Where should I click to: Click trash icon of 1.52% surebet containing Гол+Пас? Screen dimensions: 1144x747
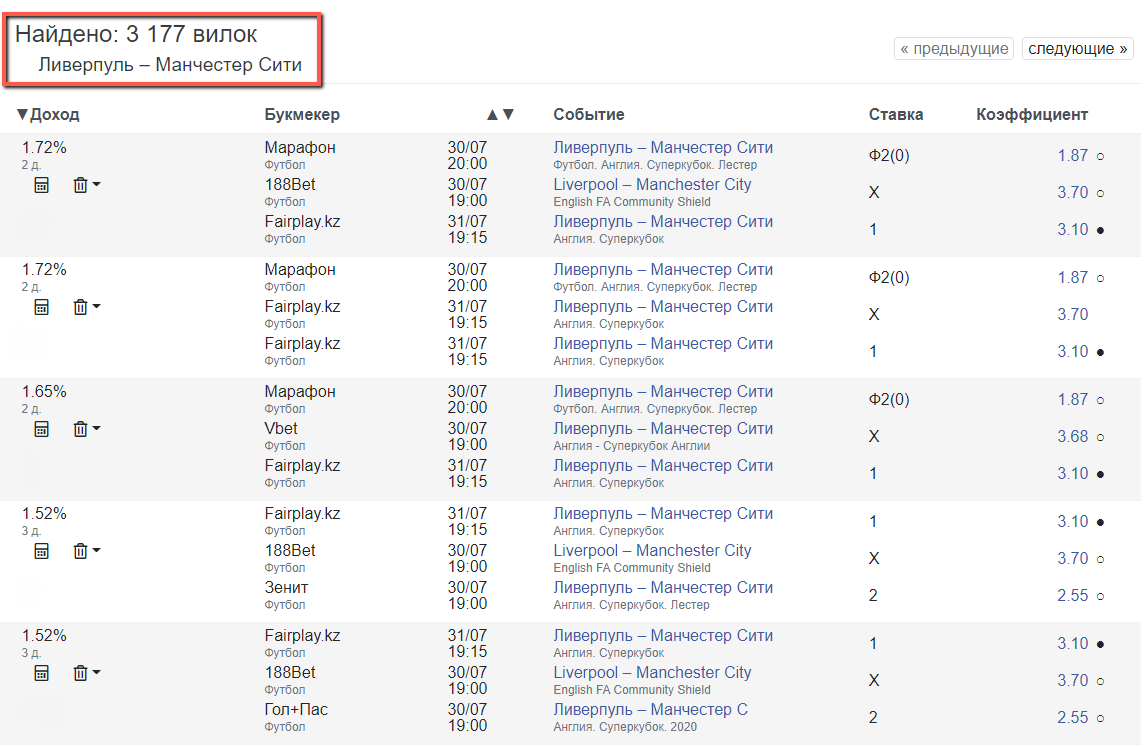pyautogui.click(x=81, y=673)
